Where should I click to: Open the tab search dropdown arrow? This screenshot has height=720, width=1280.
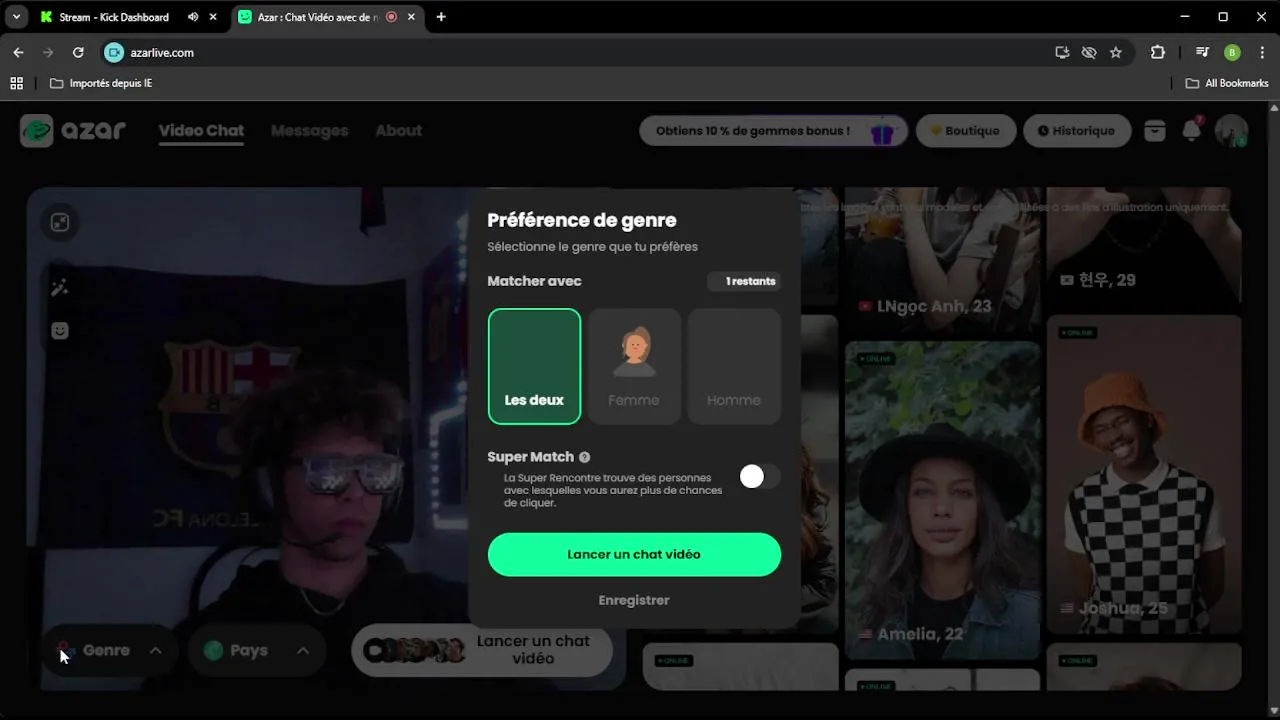click(x=16, y=17)
